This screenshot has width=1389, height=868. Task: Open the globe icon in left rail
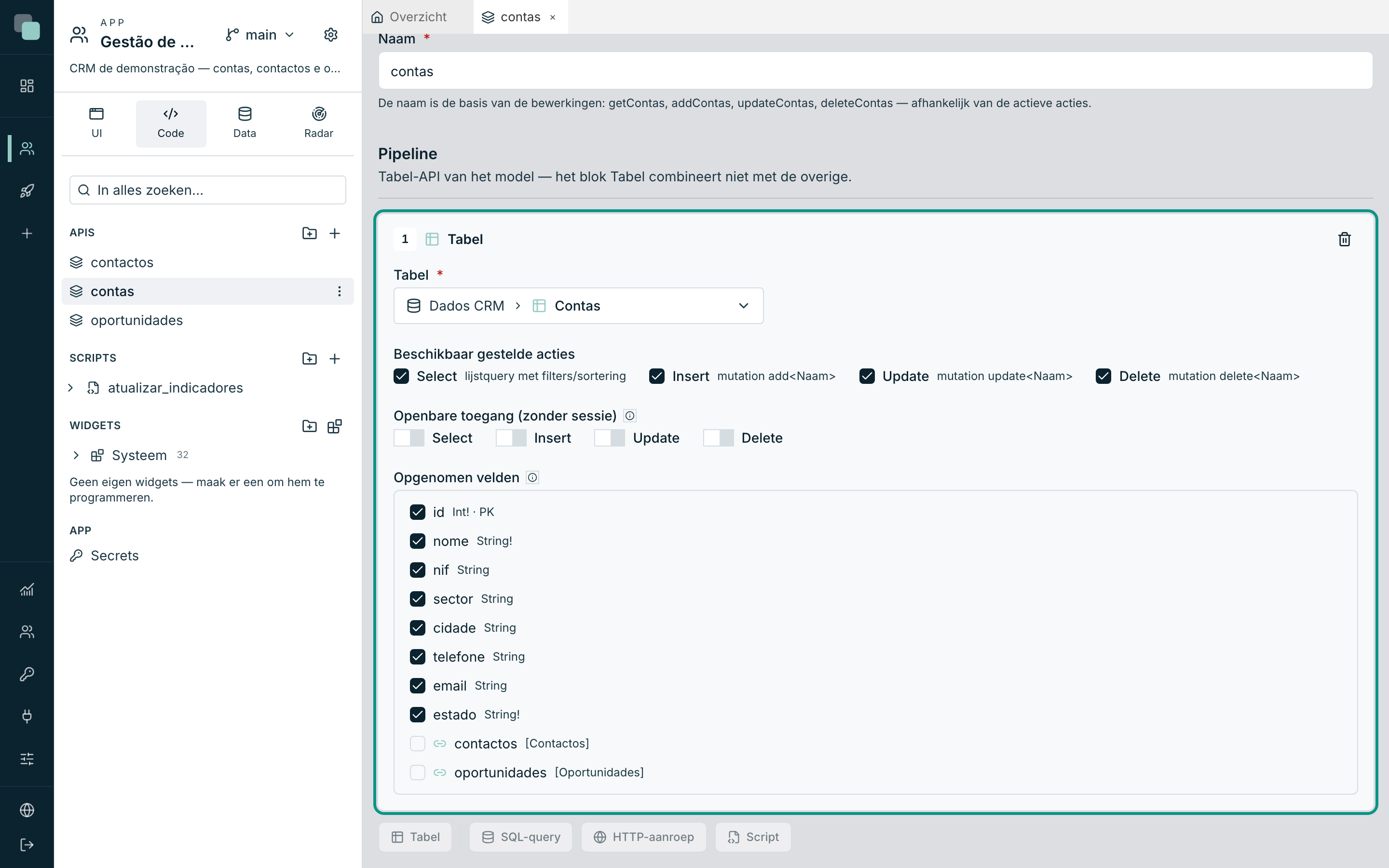[27, 810]
